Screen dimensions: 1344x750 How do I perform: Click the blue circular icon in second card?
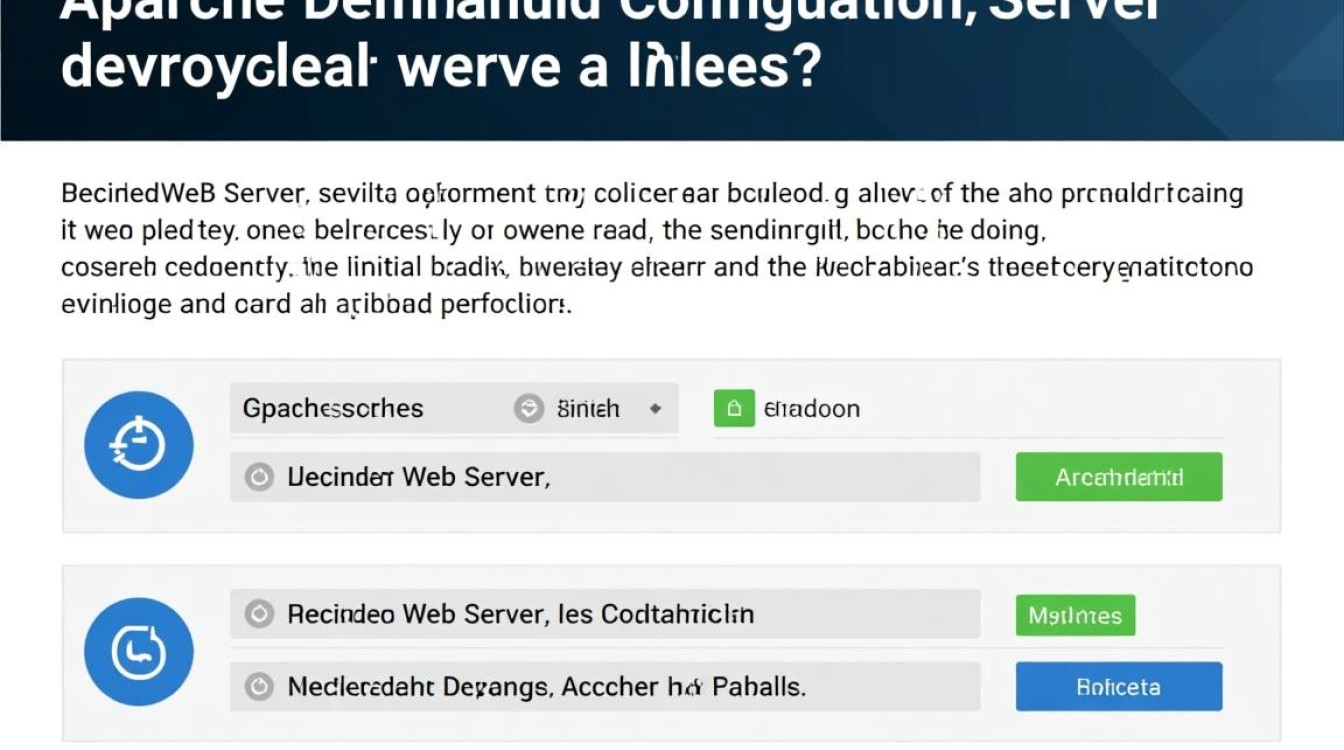138,652
